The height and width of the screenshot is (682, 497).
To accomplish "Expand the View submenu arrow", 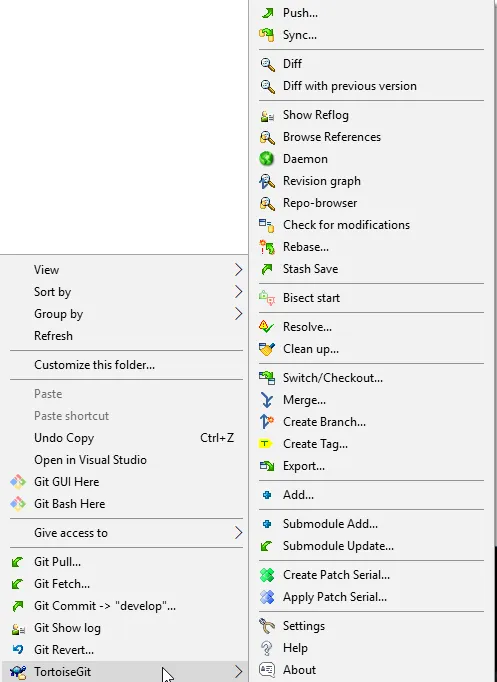I will click(238, 270).
